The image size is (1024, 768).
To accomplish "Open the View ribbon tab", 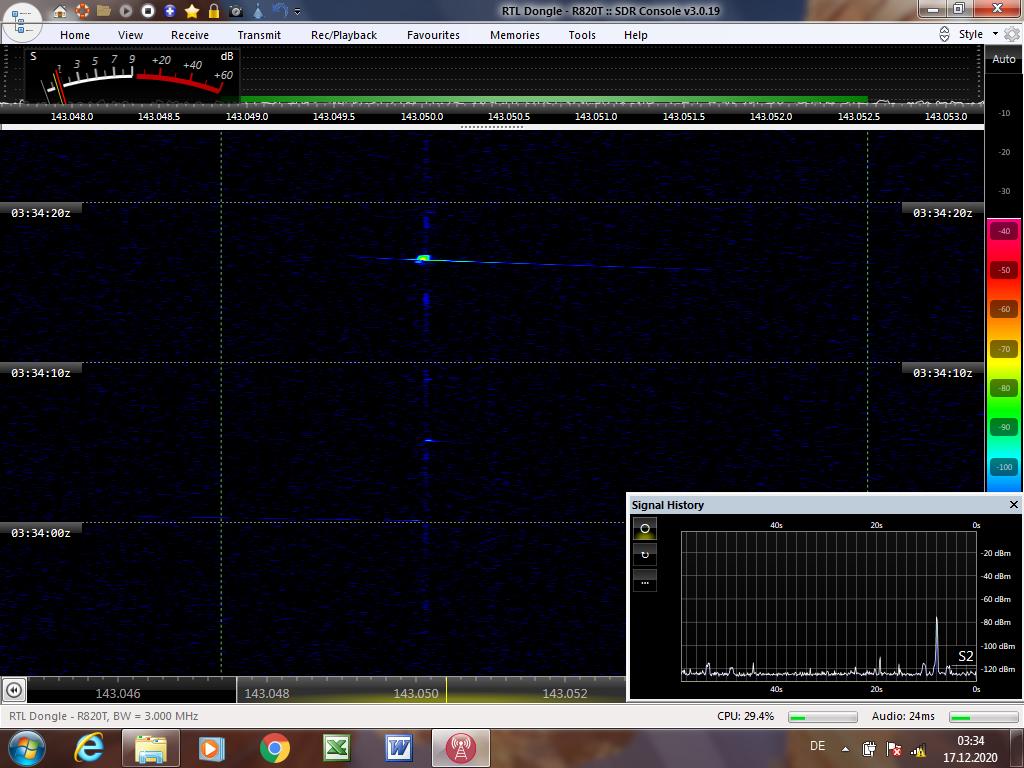I will 130,35.
